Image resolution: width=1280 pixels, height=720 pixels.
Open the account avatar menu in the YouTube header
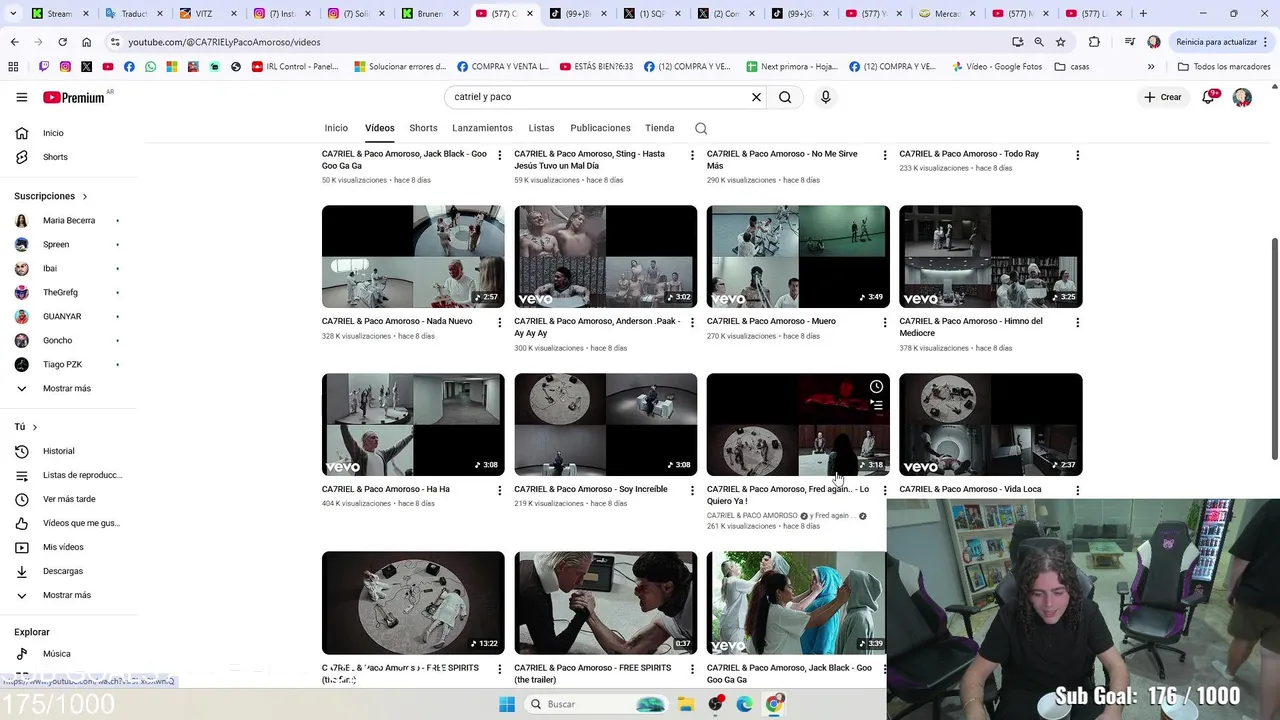(1242, 97)
